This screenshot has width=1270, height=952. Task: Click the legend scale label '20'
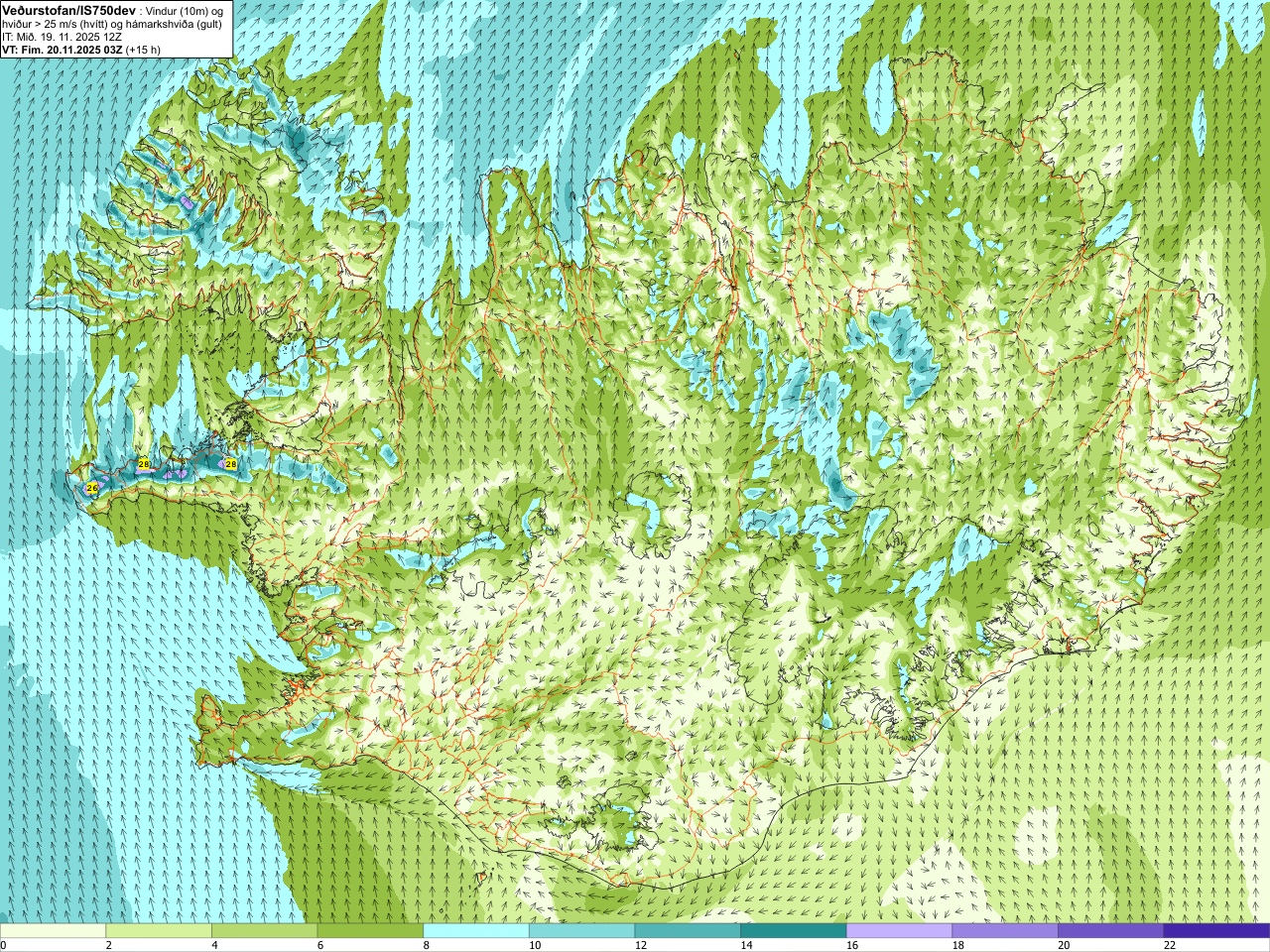[x=1064, y=945]
